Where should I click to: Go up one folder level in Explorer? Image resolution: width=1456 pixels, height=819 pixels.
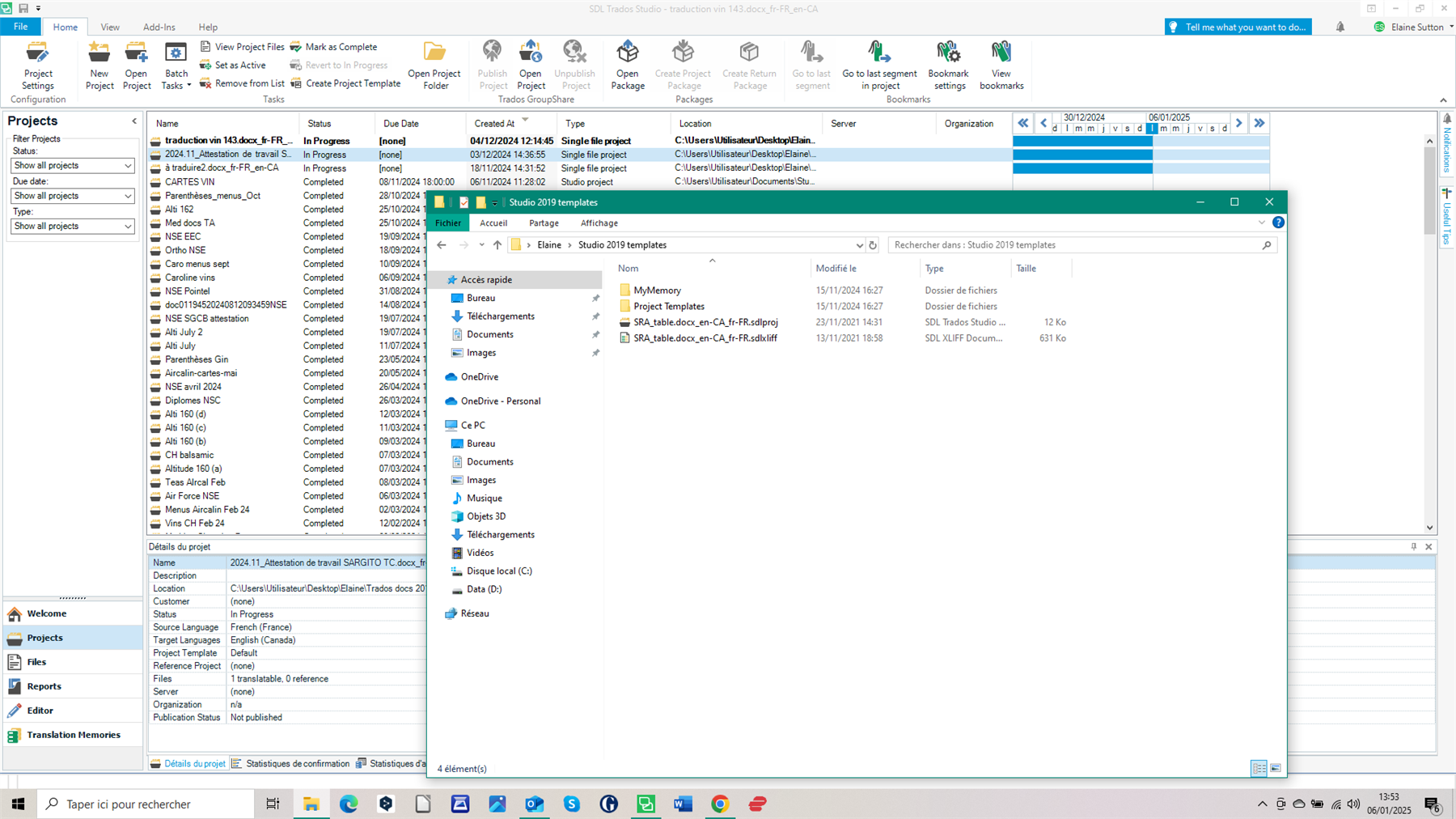coord(497,245)
